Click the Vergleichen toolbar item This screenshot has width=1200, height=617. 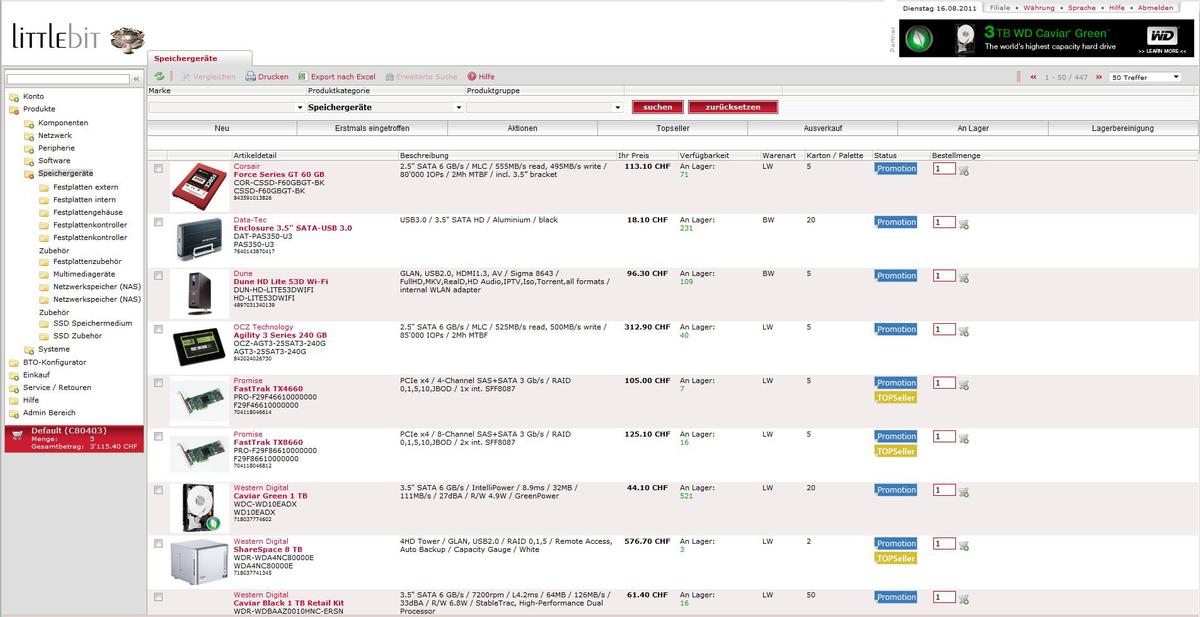208,76
